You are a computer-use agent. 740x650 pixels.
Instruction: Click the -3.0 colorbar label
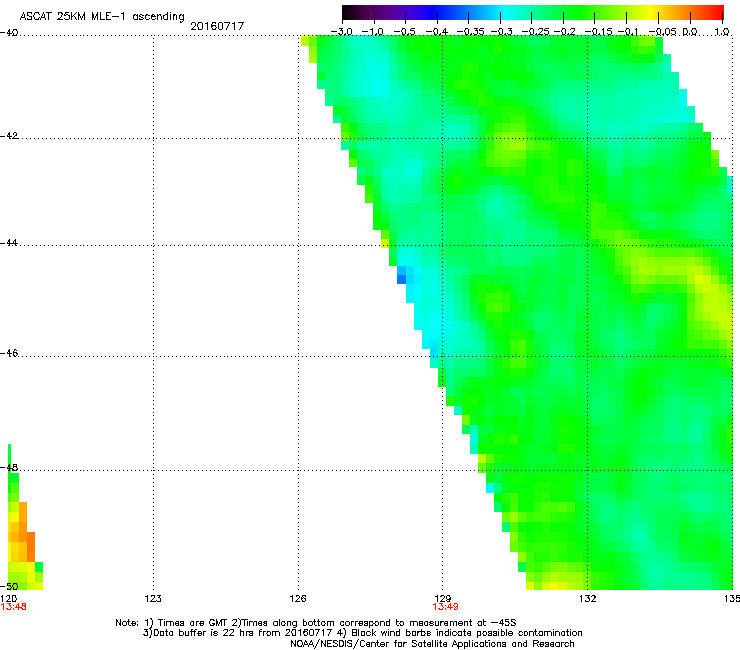click(341, 32)
